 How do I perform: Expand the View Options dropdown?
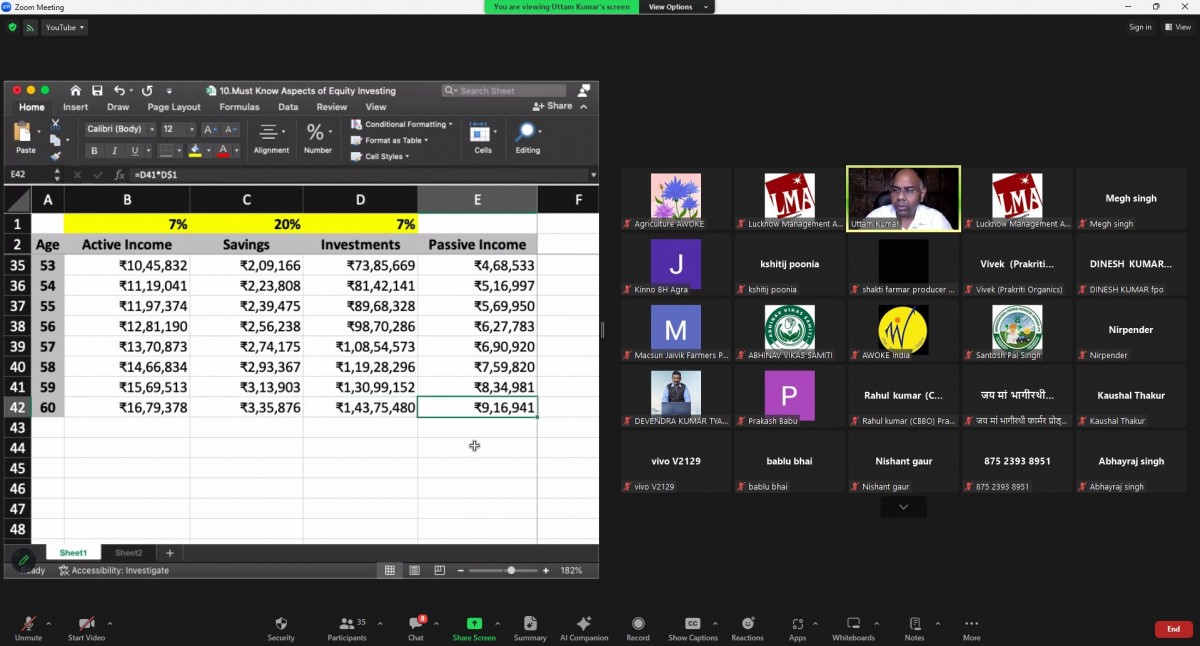(678, 7)
